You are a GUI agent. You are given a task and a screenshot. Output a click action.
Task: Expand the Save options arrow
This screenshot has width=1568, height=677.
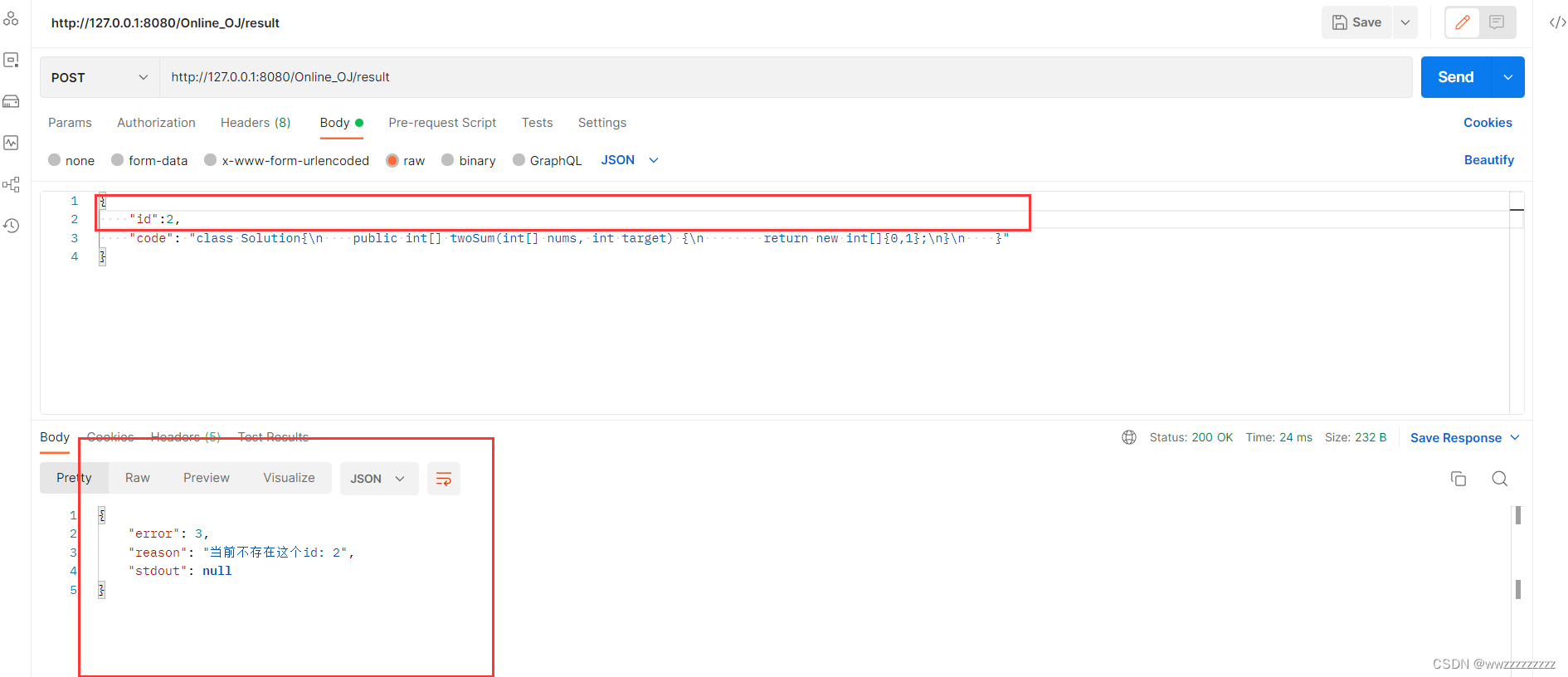(x=1405, y=22)
